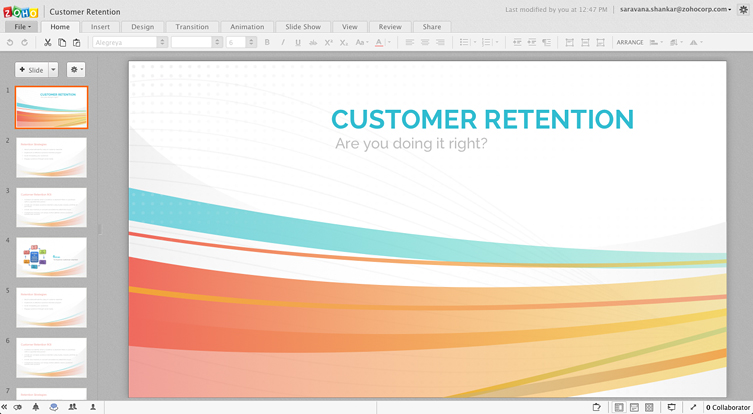The image size is (753, 414).
Task: Click the Cut scissors icon
Action: [x=47, y=43]
